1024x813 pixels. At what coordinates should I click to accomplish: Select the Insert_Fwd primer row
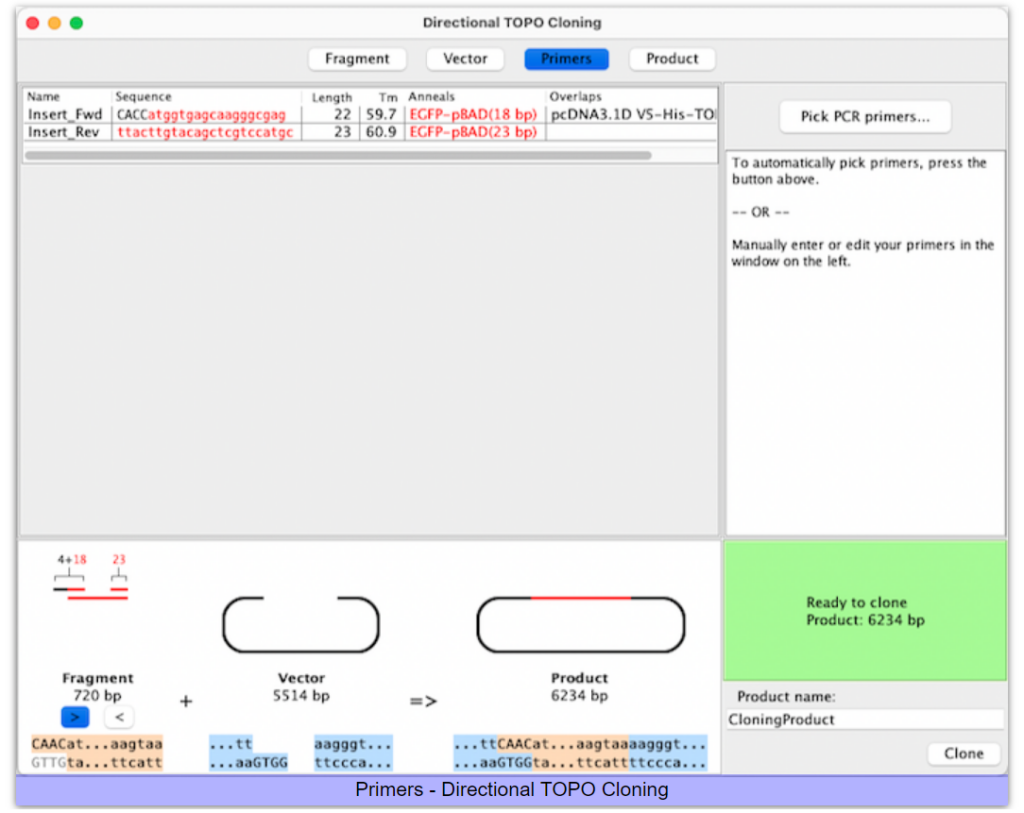point(65,115)
